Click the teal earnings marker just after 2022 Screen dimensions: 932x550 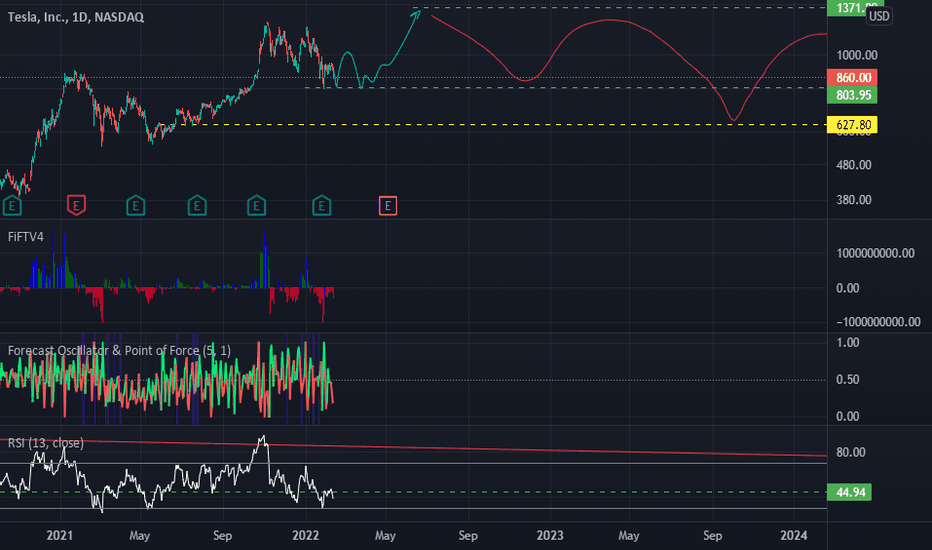coord(322,205)
